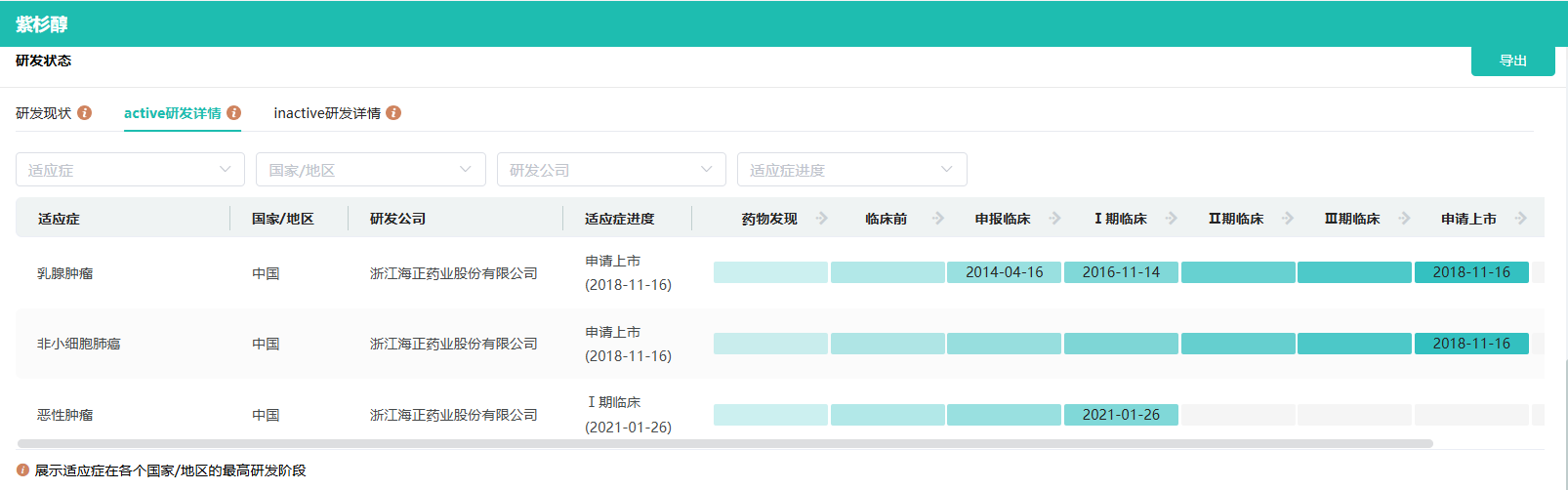Open the 适应症 filter dropdown
This screenshot has height=490, width=1568.
(130, 170)
